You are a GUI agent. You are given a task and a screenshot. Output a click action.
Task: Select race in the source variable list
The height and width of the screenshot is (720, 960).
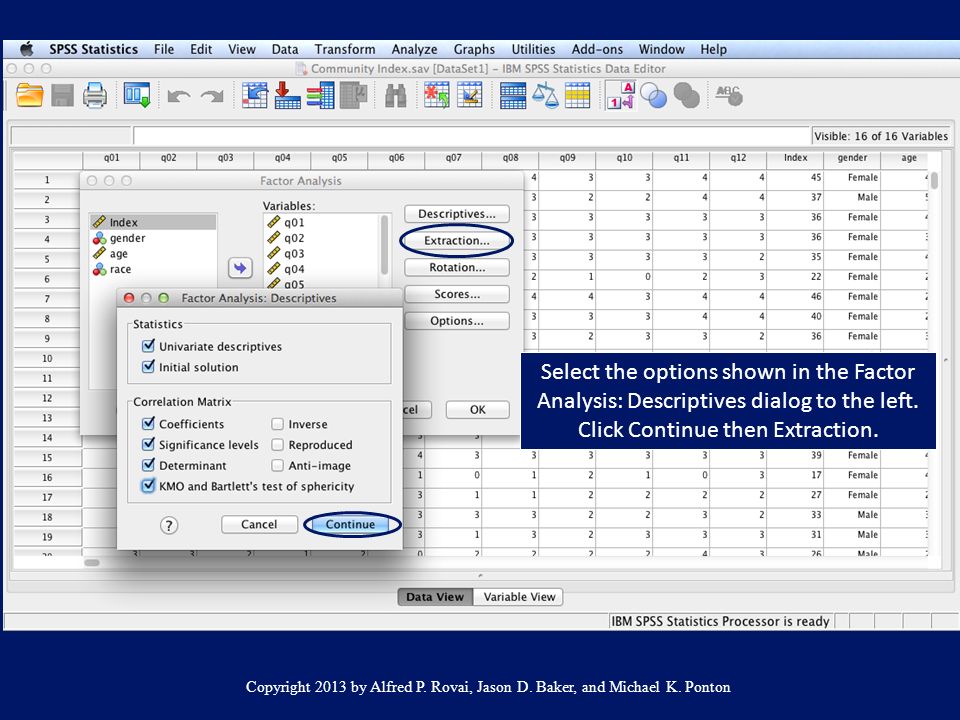[x=153, y=269]
